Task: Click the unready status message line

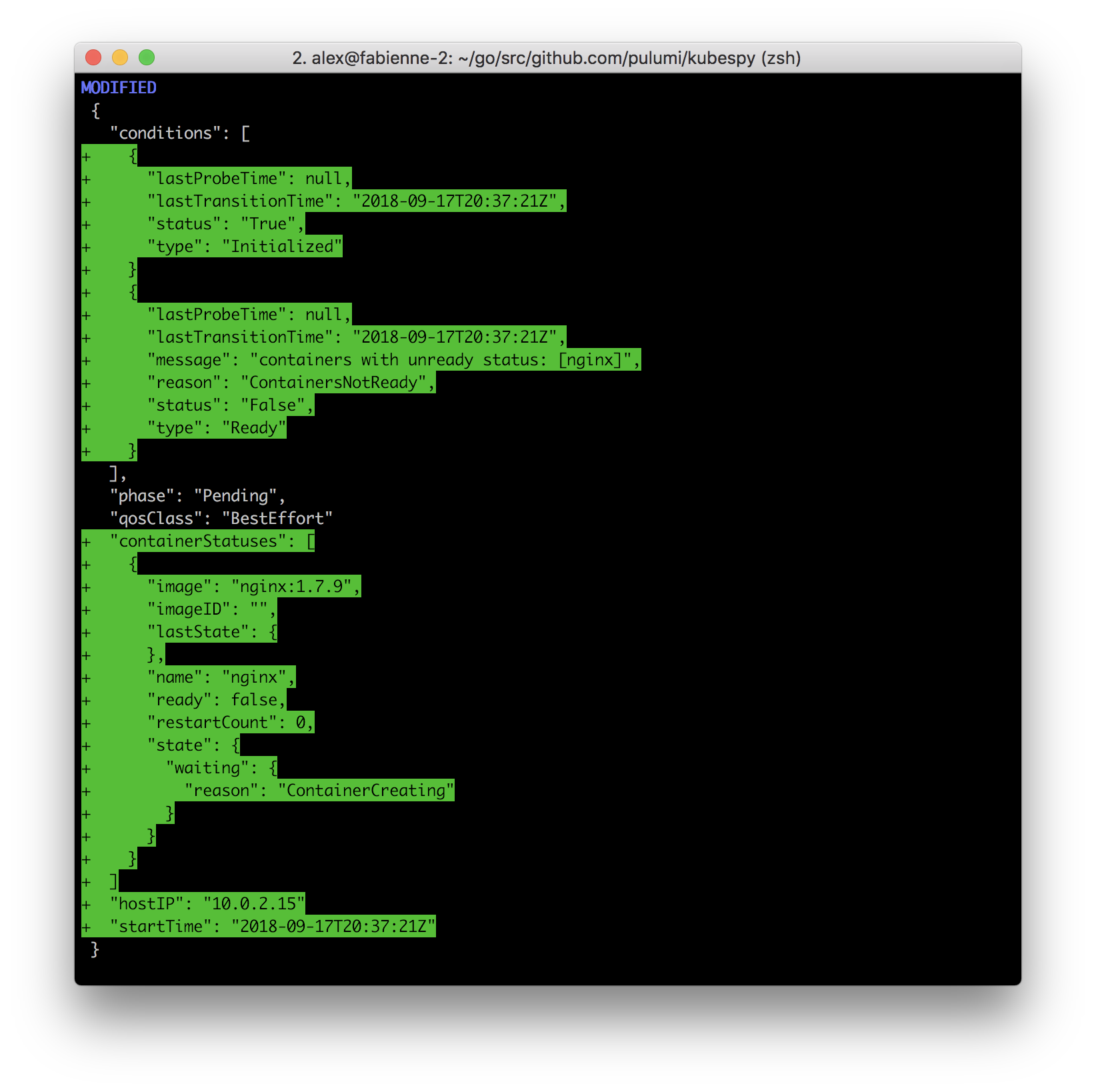Action: pos(393,360)
